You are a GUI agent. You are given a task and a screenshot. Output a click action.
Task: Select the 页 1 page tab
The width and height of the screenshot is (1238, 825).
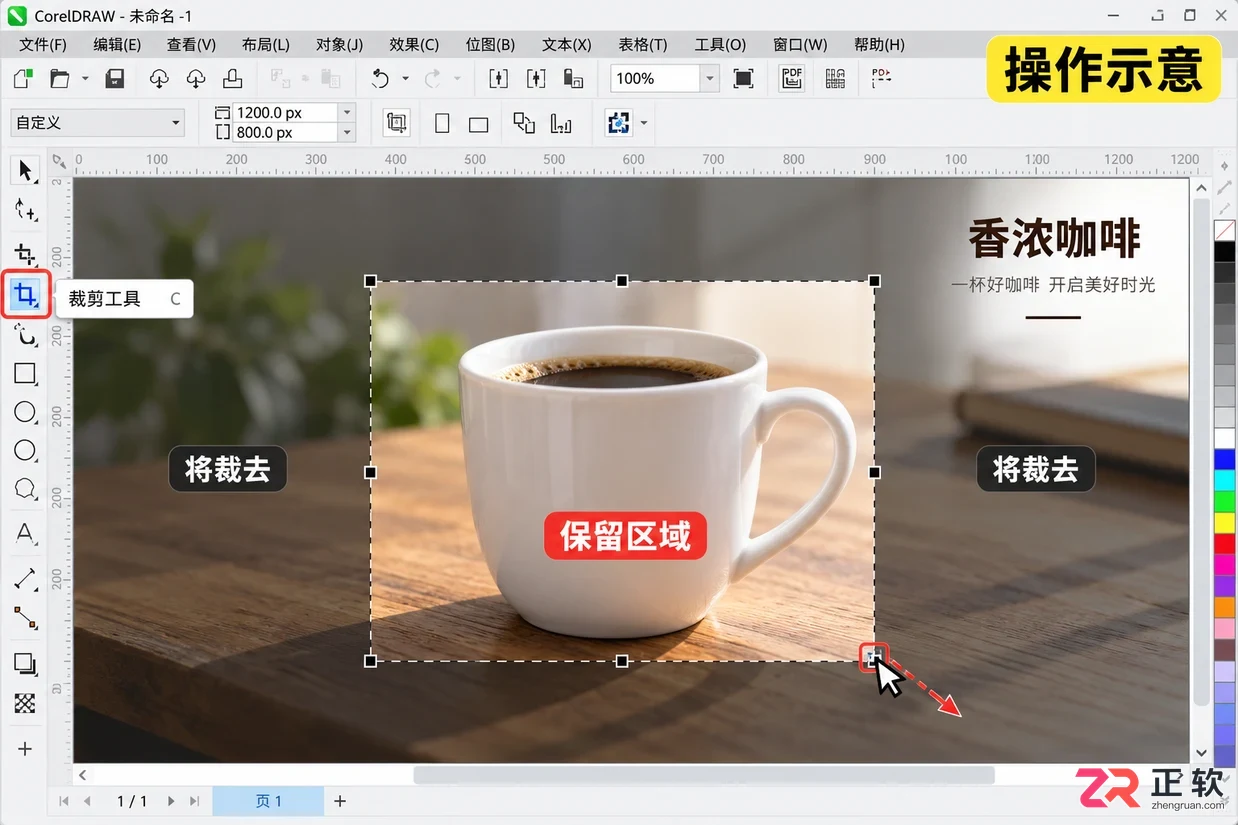[268, 801]
